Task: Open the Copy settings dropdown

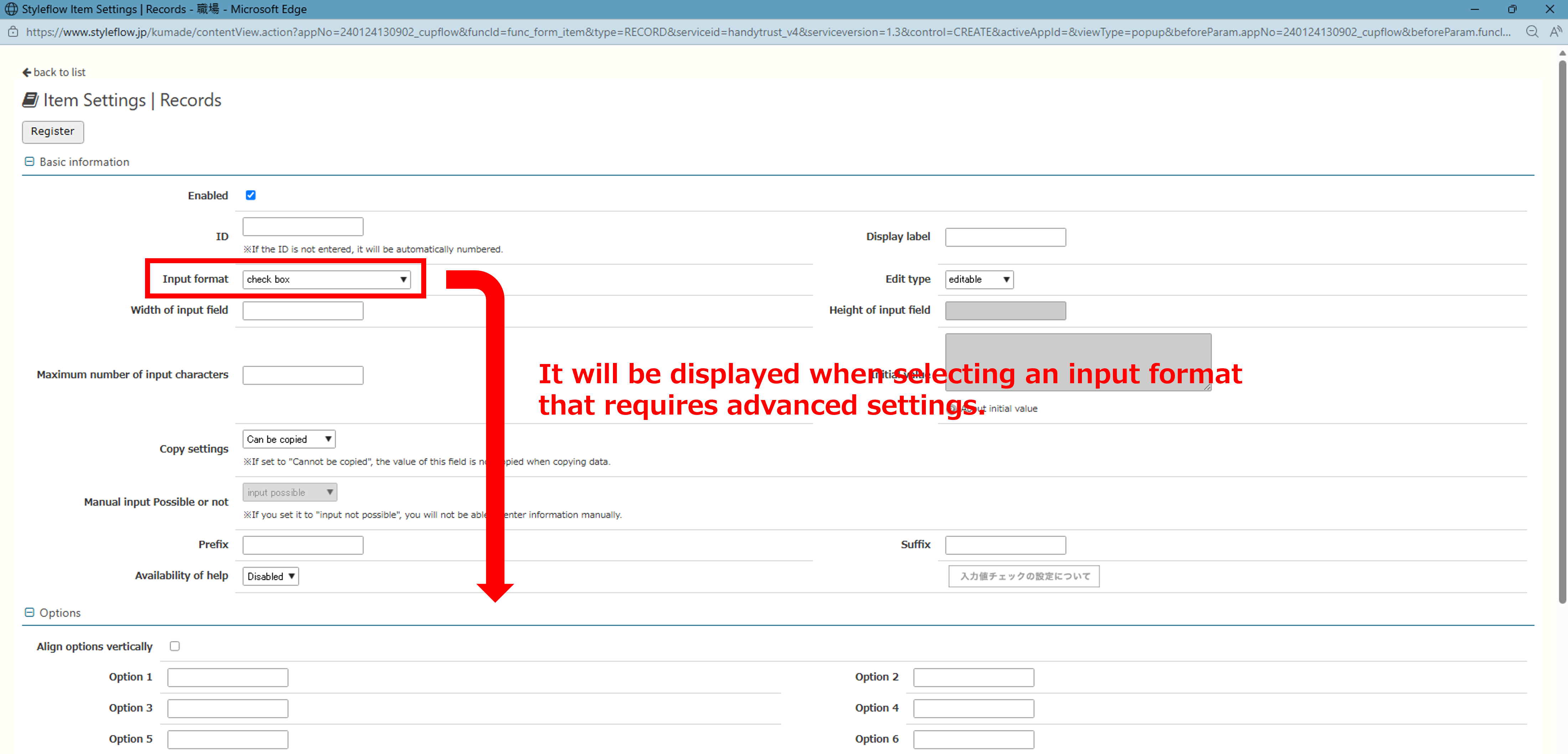Action: pos(289,439)
